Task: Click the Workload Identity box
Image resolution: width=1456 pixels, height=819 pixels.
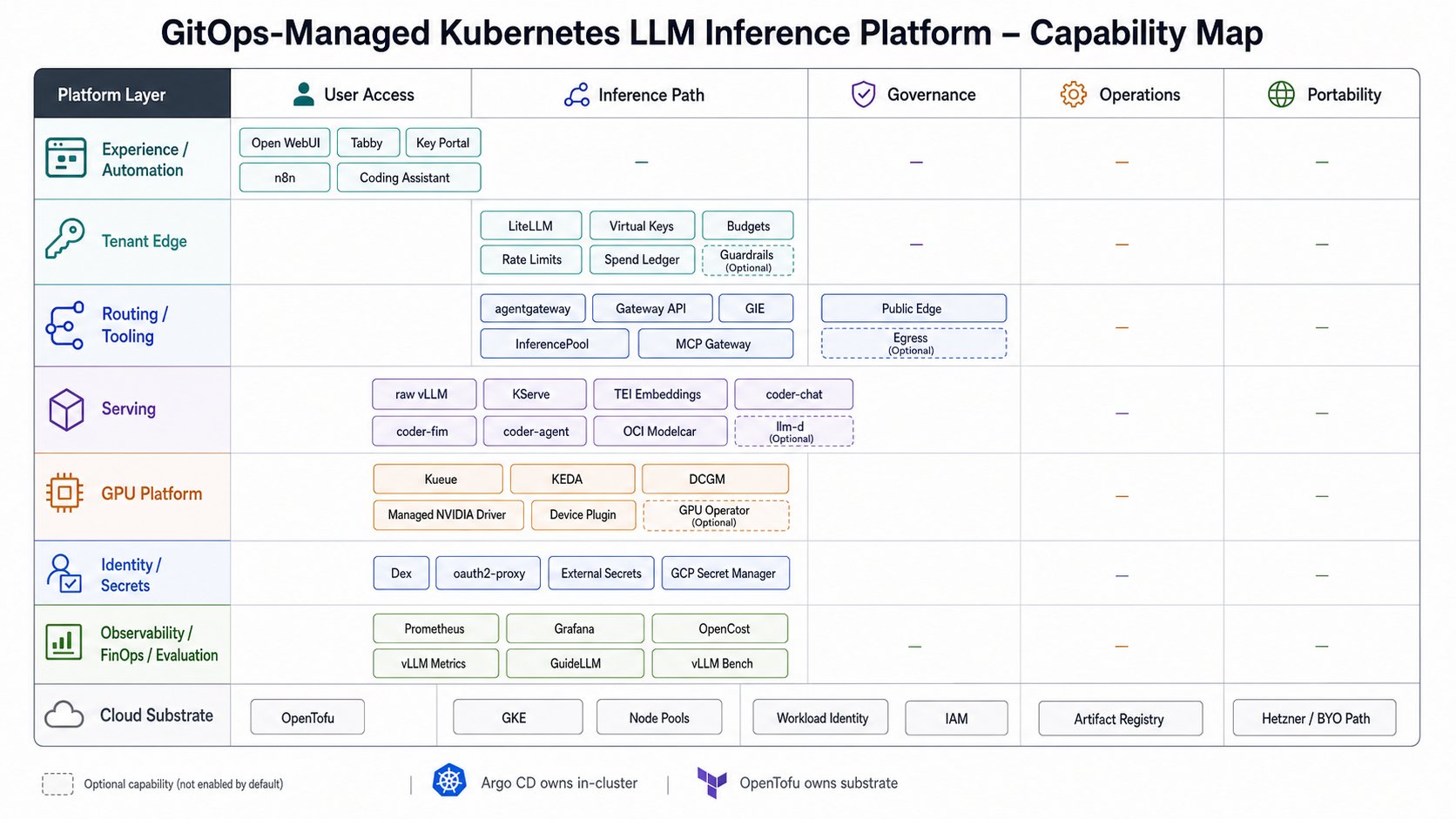Action: tap(820, 718)
